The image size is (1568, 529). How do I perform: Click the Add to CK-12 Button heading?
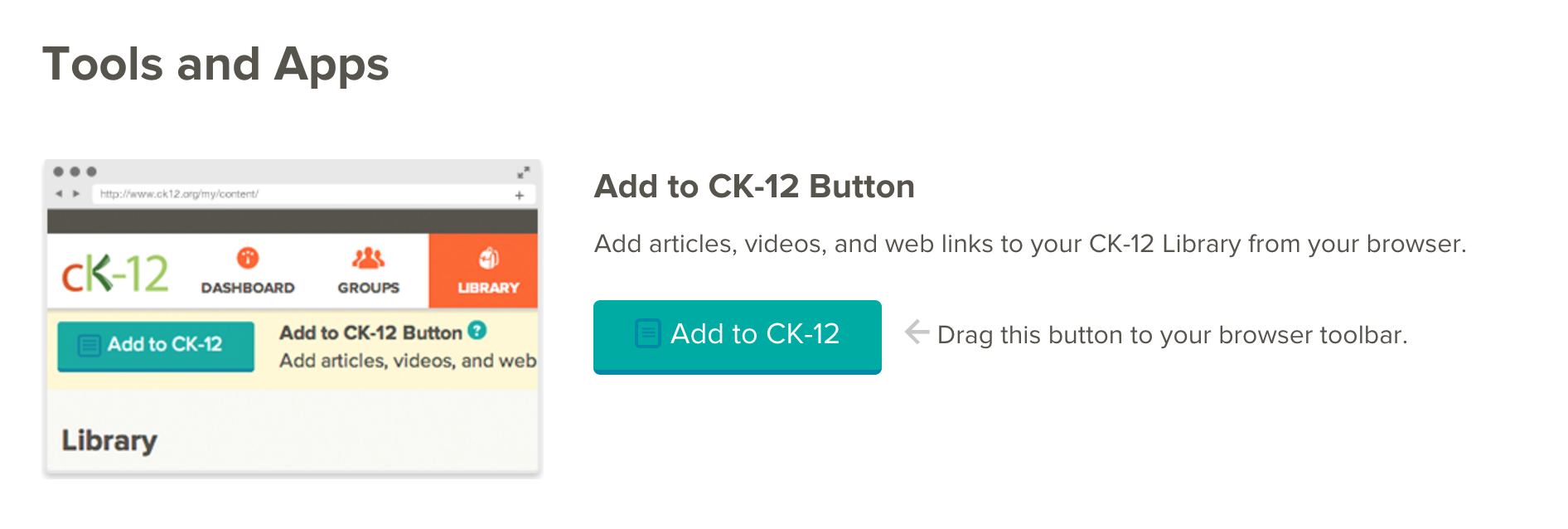click(x=754, y=187)
